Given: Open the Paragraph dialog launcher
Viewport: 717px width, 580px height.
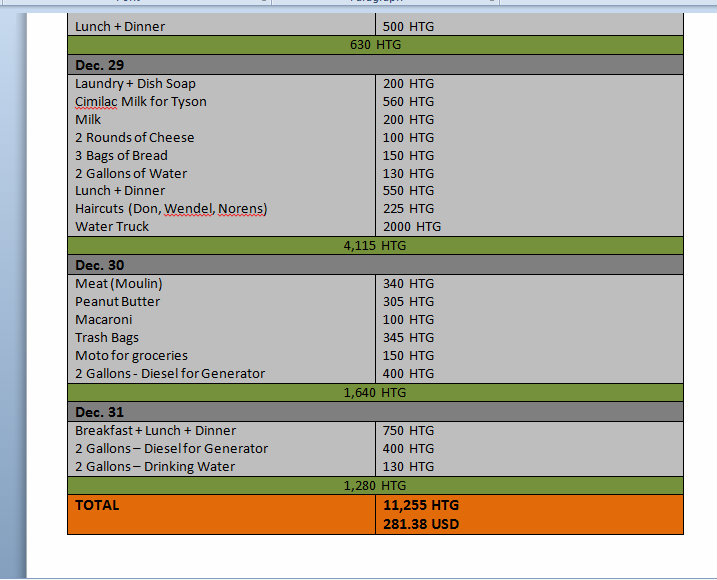Looking at the screenshot, I should [492, 2].
